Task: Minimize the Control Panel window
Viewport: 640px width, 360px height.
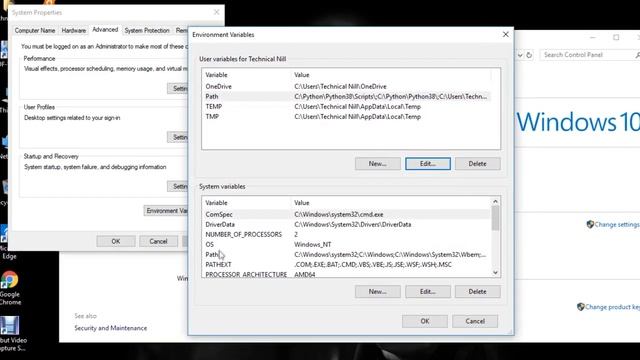Action: coord(593,37)
